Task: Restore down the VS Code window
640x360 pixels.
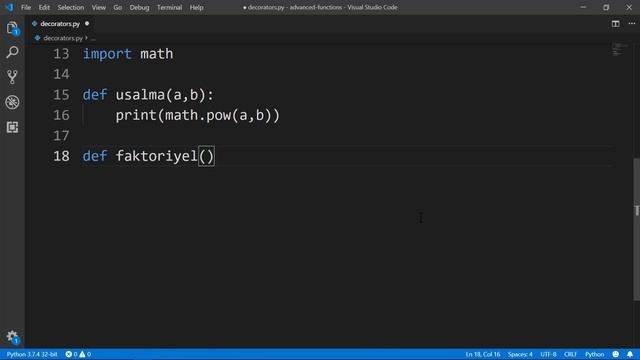Action: point(606,7)
